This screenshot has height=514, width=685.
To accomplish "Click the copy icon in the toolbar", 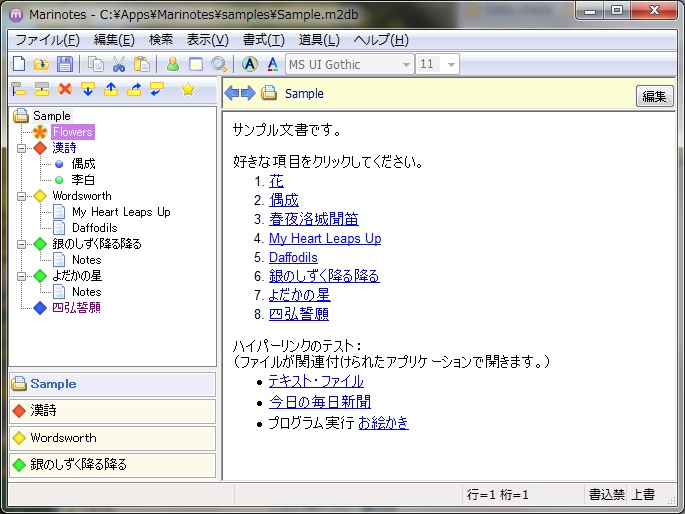I will click(96, 64).
